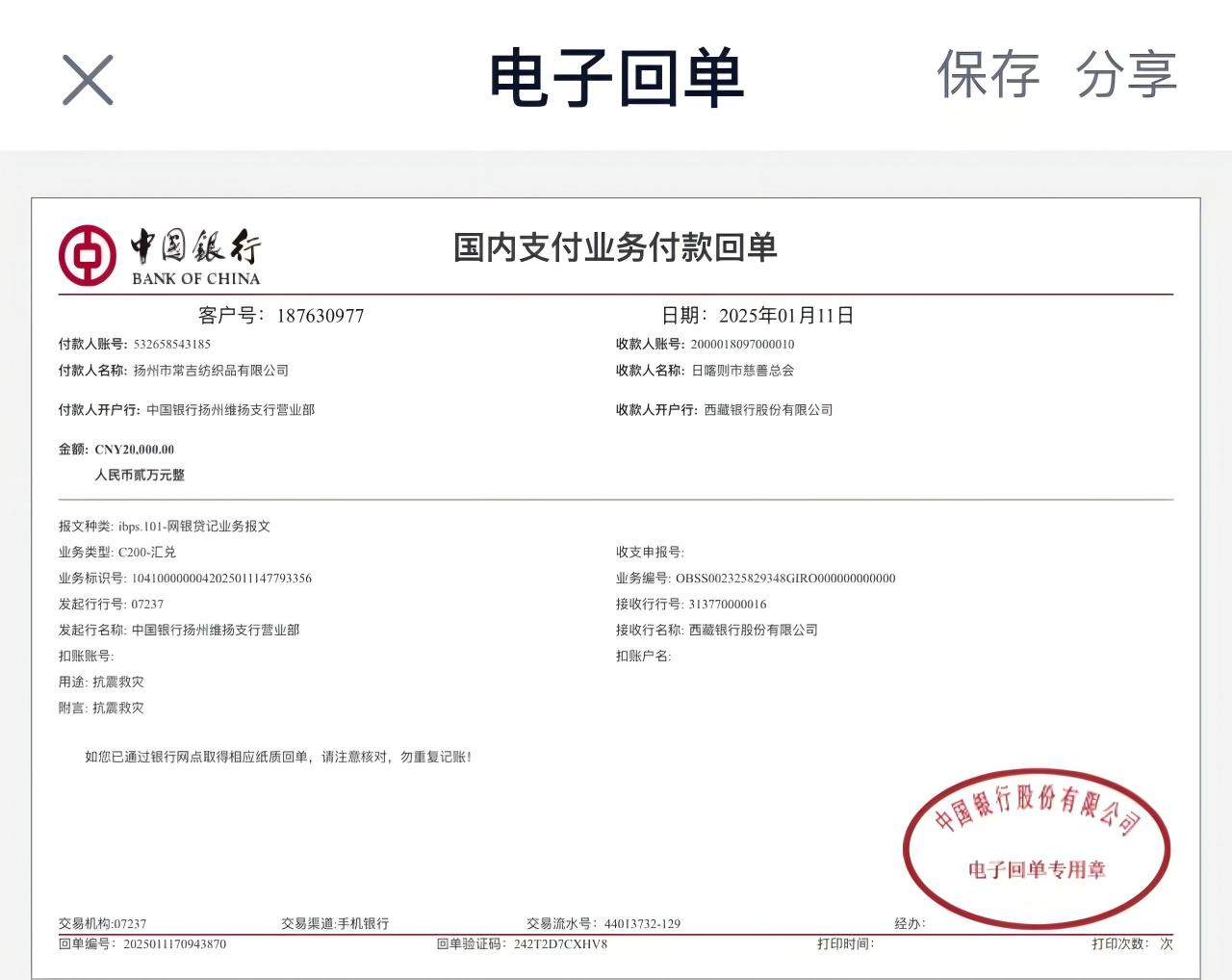This screenshot has height=980, width=1232.
Task: Close the electronic receipt with X icon
Action: (88, 80)
